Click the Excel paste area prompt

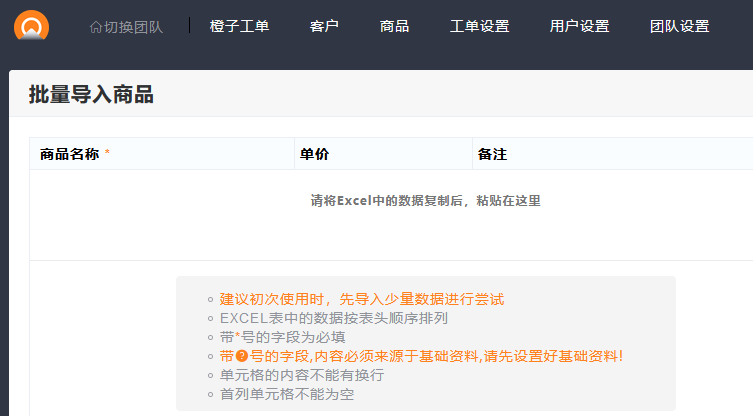point(425,201)
